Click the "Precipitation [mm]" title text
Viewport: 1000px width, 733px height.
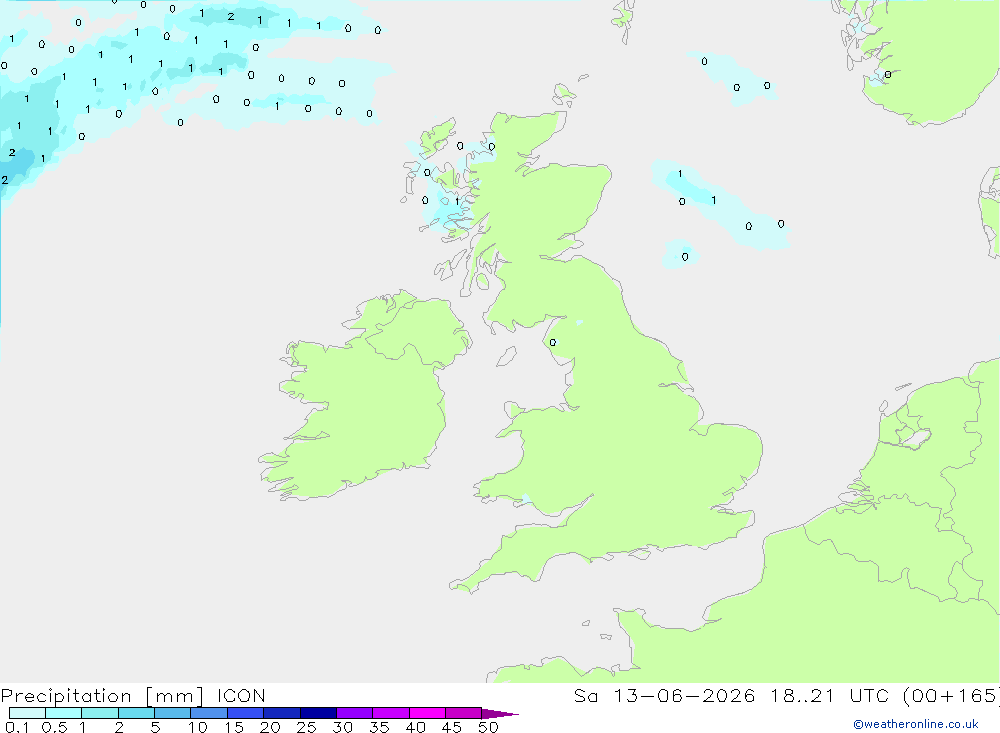pos(103,696)
